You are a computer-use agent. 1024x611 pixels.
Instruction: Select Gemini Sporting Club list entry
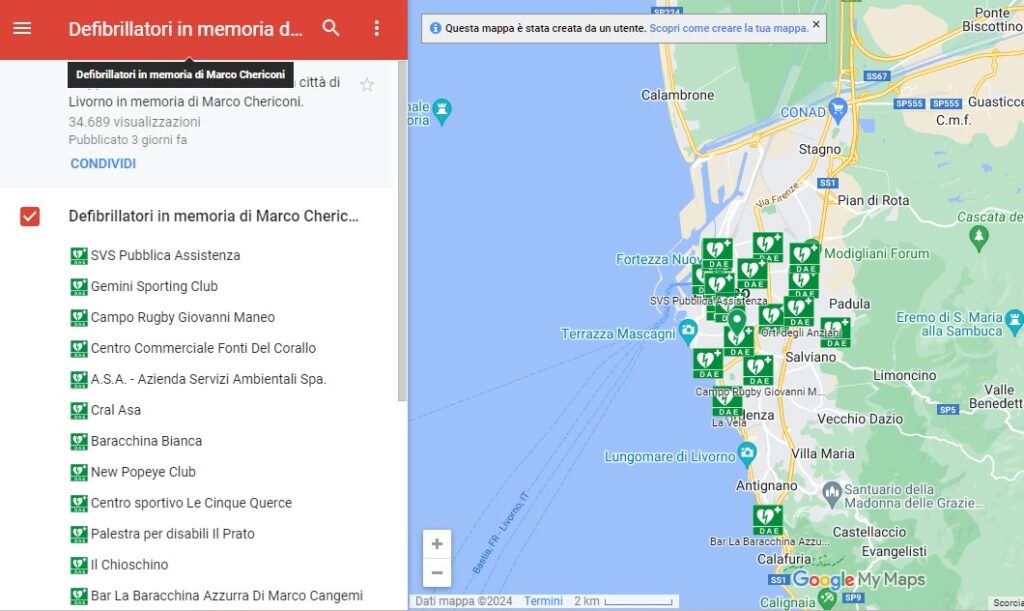(154, 286)
